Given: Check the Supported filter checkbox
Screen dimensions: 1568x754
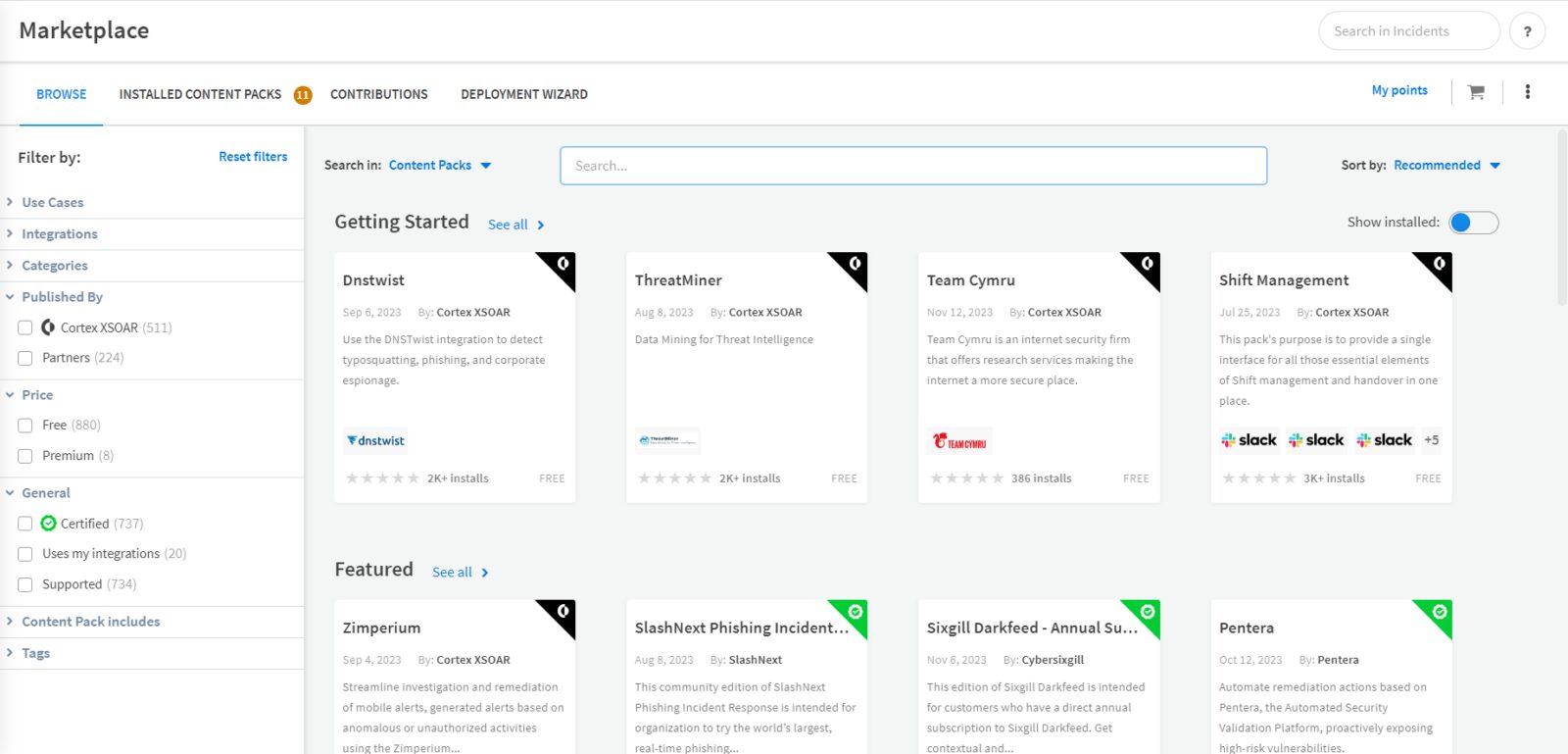Looking at the screenshot, I should point(25,584).
